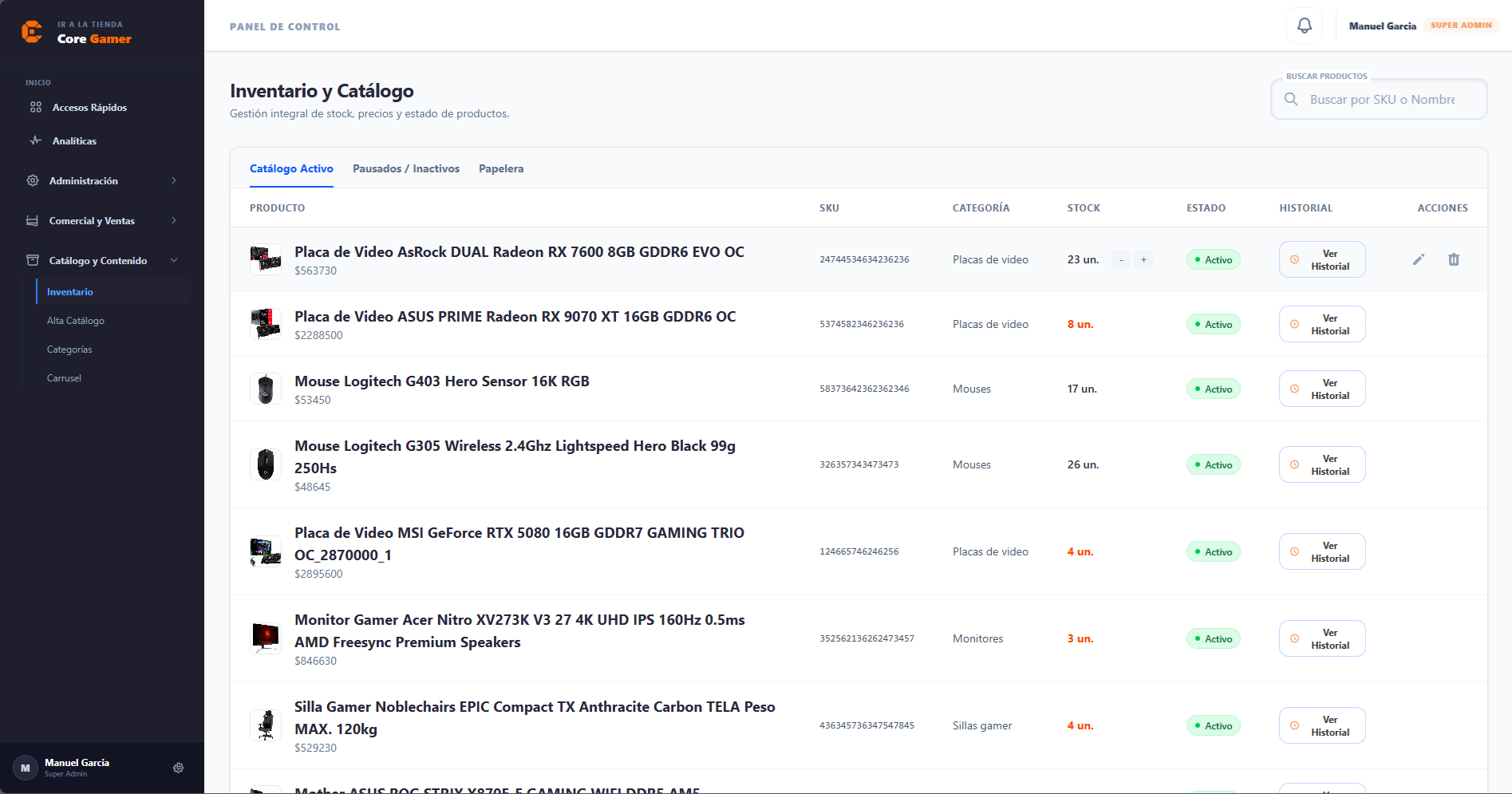
Task: Click SKU 5374582346236236
Action: (862, 324)
